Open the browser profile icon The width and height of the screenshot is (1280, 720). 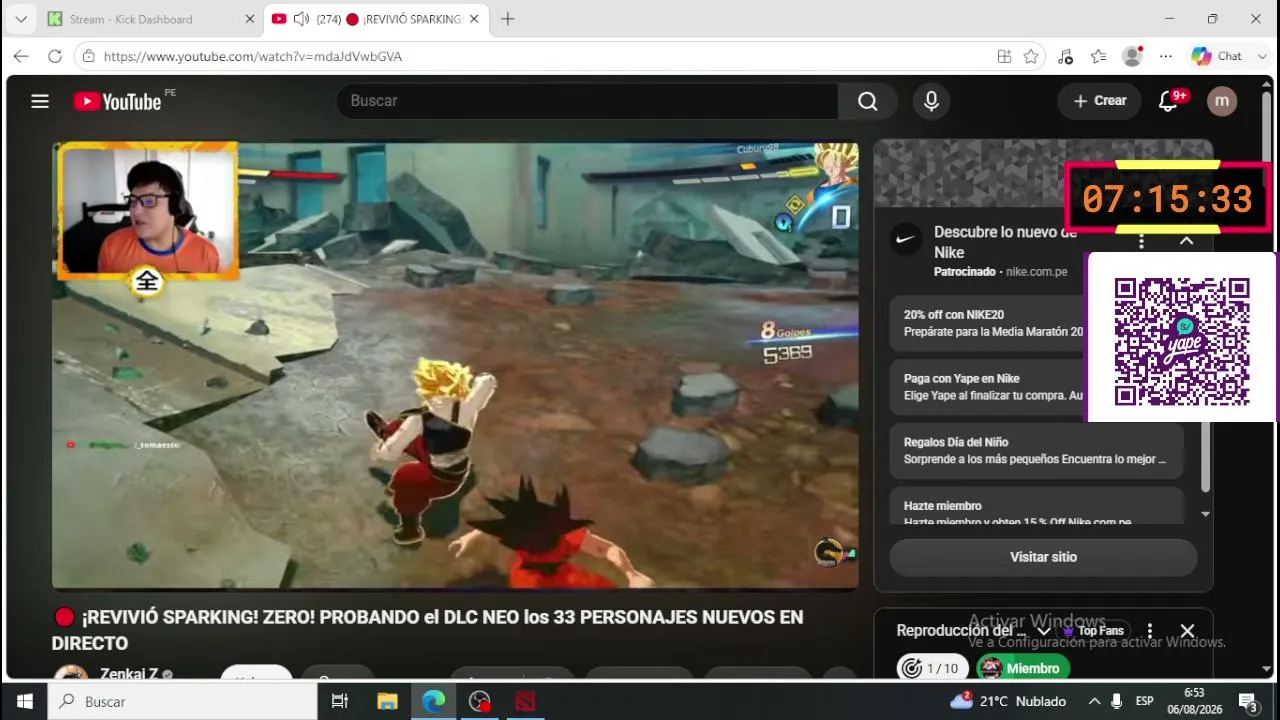[x=1132, y=57]
